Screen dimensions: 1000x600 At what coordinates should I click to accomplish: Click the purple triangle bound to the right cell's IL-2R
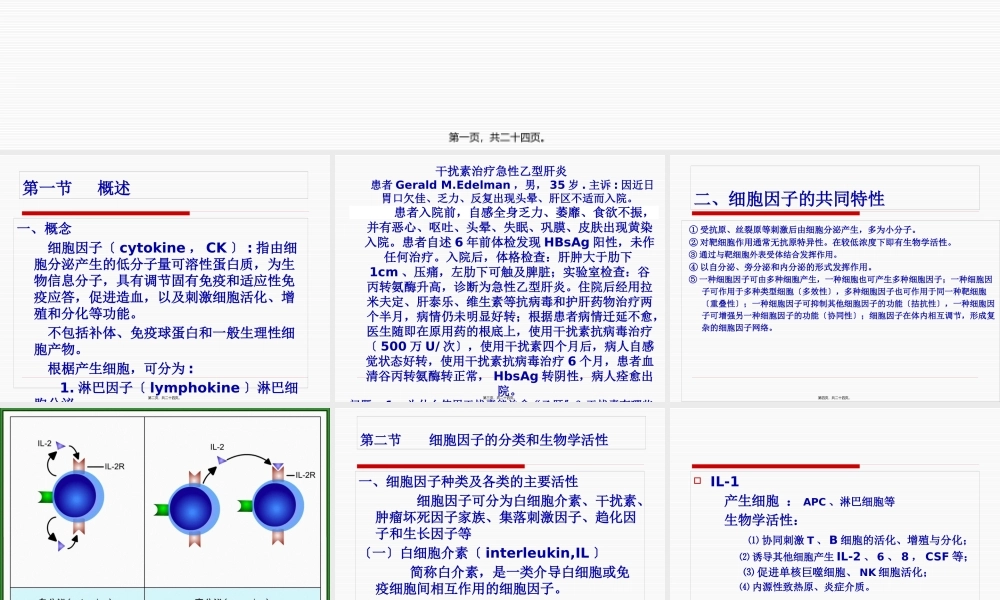tap(278, 463)
